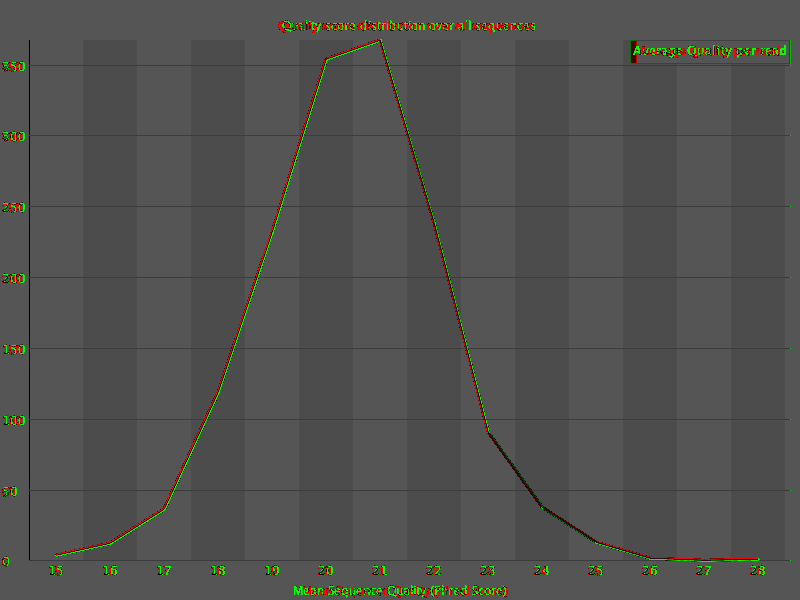Select x-axis tick label 20
Viewport: 800px width, 600px height.
pos(326,570)
